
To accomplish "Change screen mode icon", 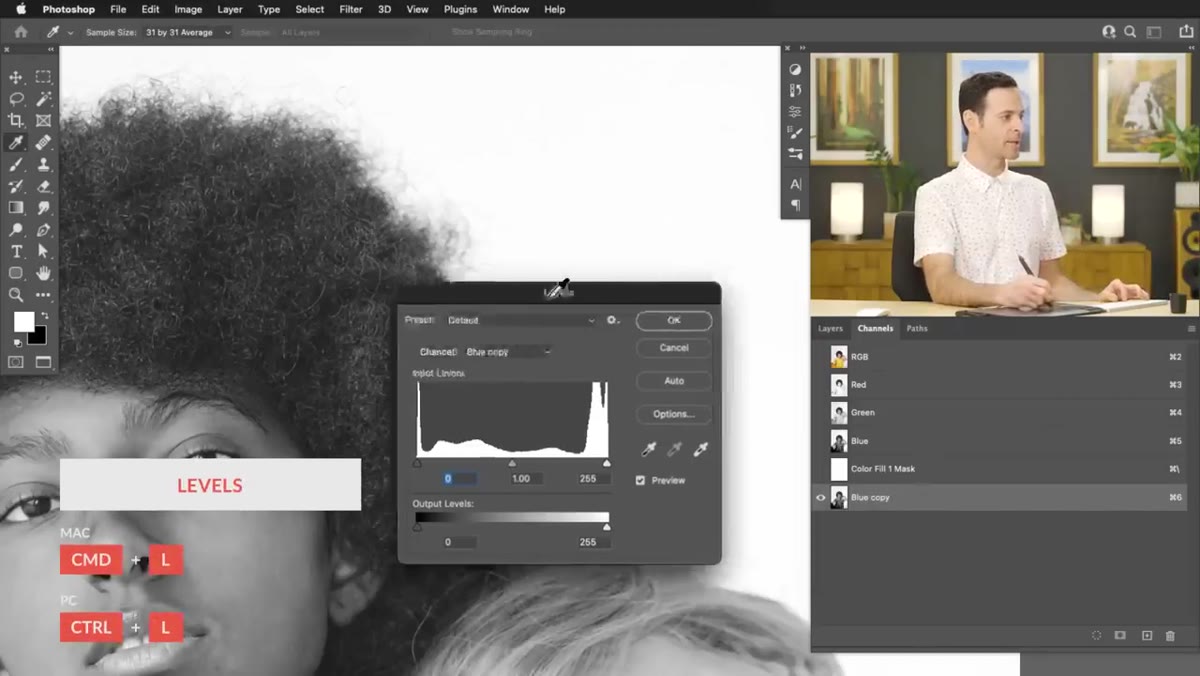I will click(43, 362).
